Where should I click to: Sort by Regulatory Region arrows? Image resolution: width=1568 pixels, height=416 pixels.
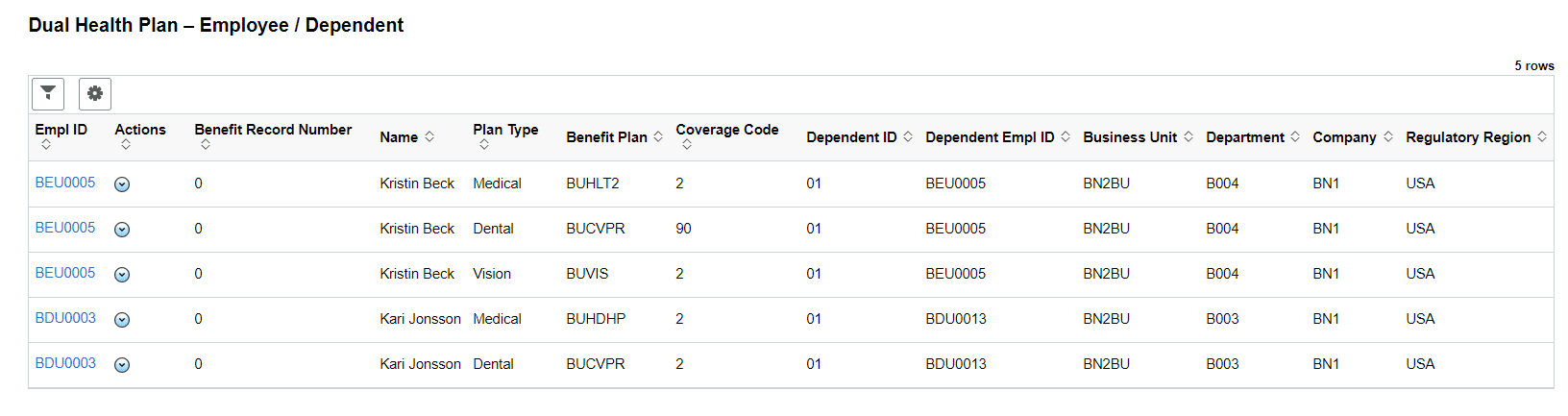point(1542,137)
